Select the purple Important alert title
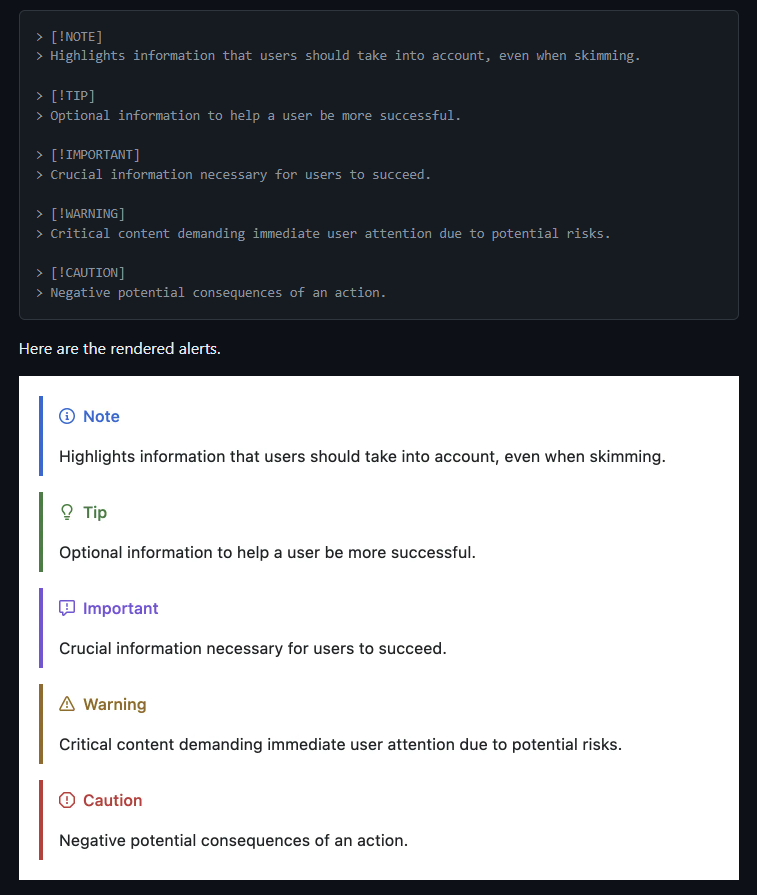Viewport: 757px width, 895px height. coord(120,608)
